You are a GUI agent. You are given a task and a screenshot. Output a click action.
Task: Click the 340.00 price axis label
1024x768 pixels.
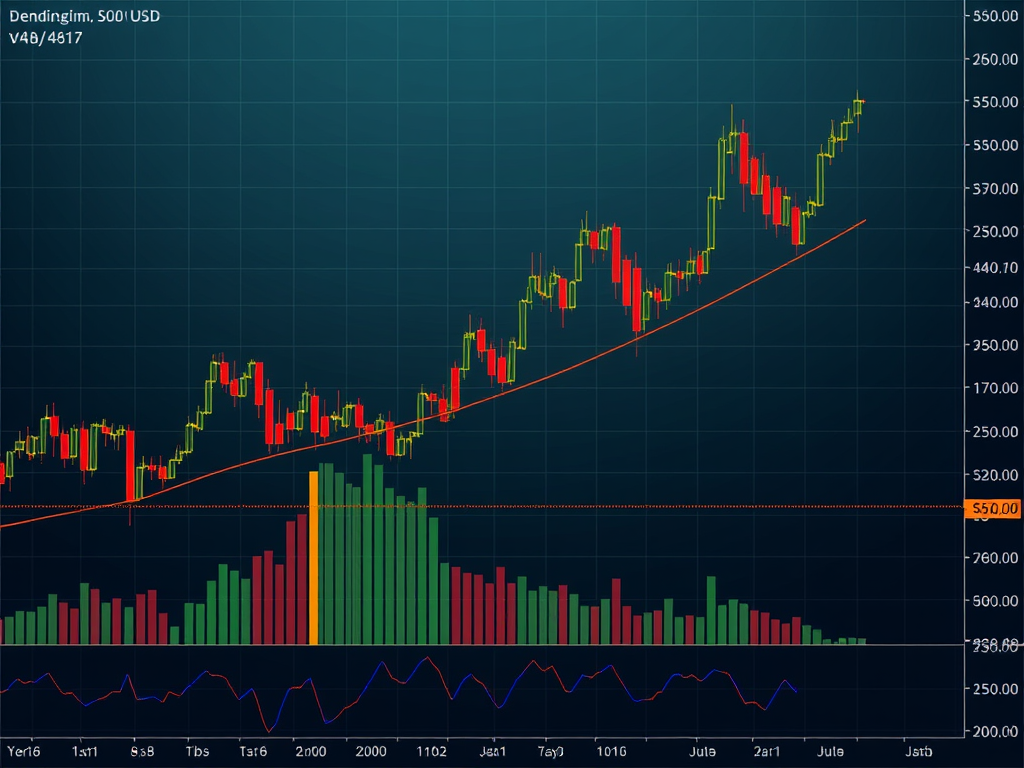(994, 303)
